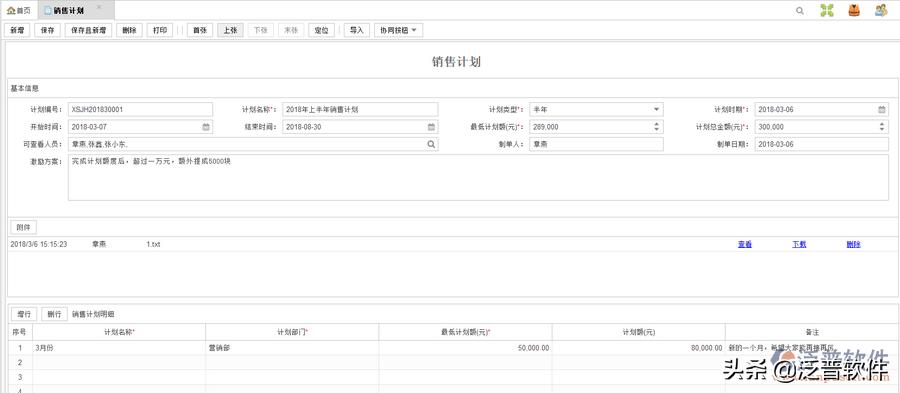
Task: Click the 可查看人员 search icon
Action: tap(431, 145)
